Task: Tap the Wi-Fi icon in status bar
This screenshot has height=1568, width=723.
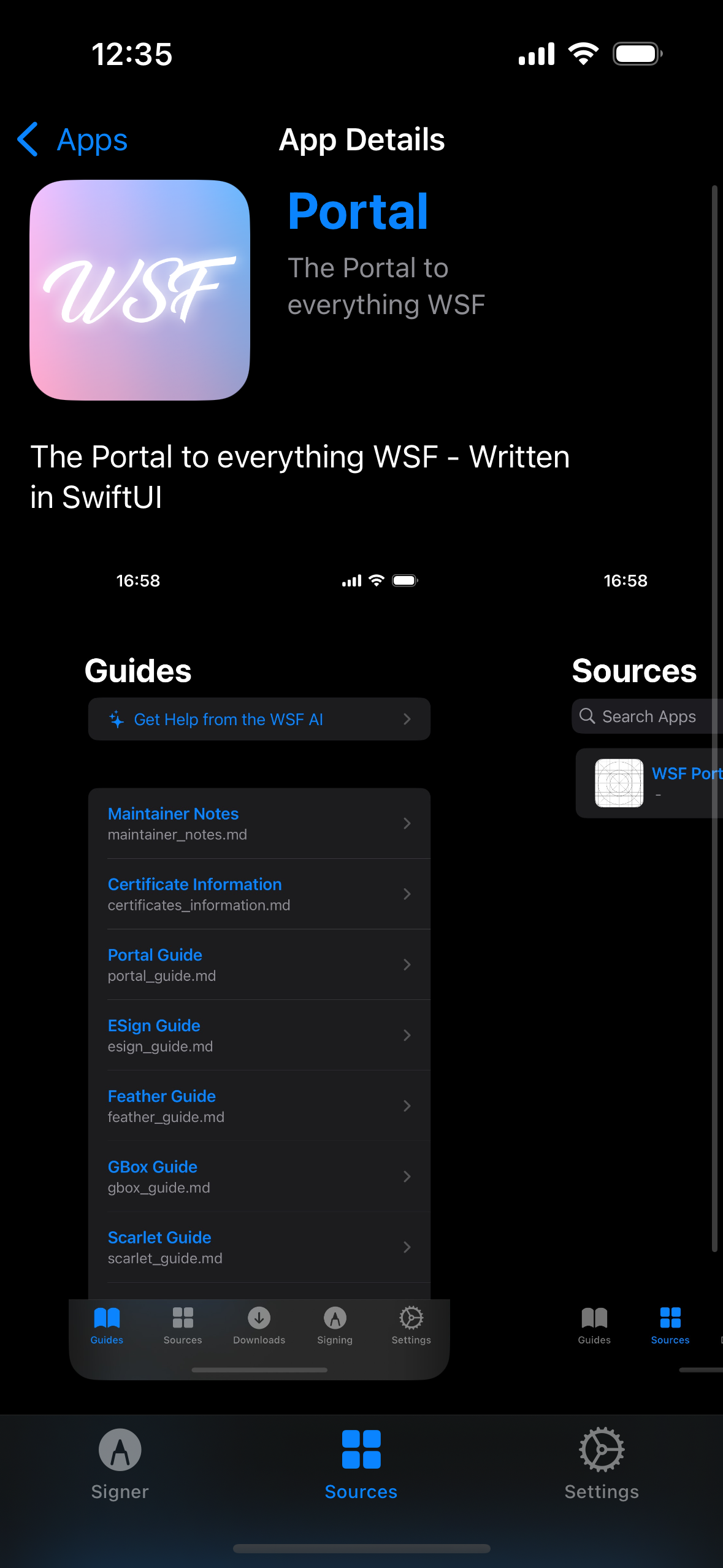Action: [583, 54]
